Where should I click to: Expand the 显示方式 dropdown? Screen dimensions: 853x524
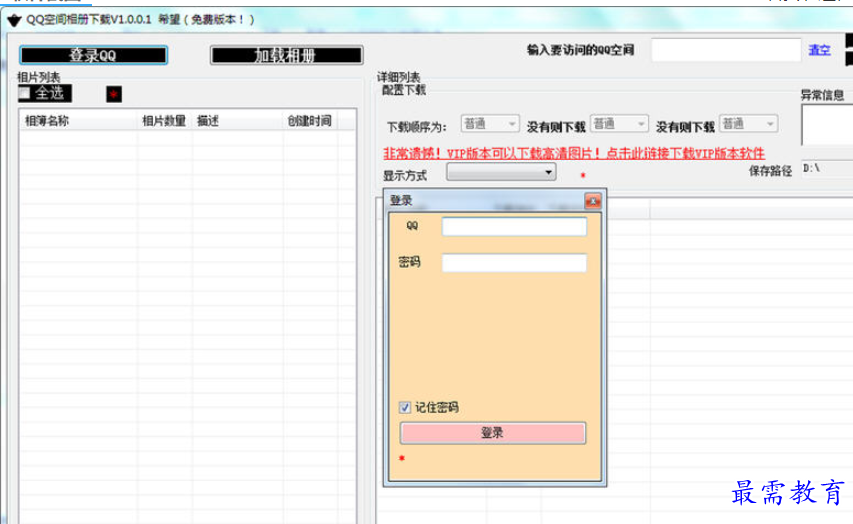[x=501, y=172]
